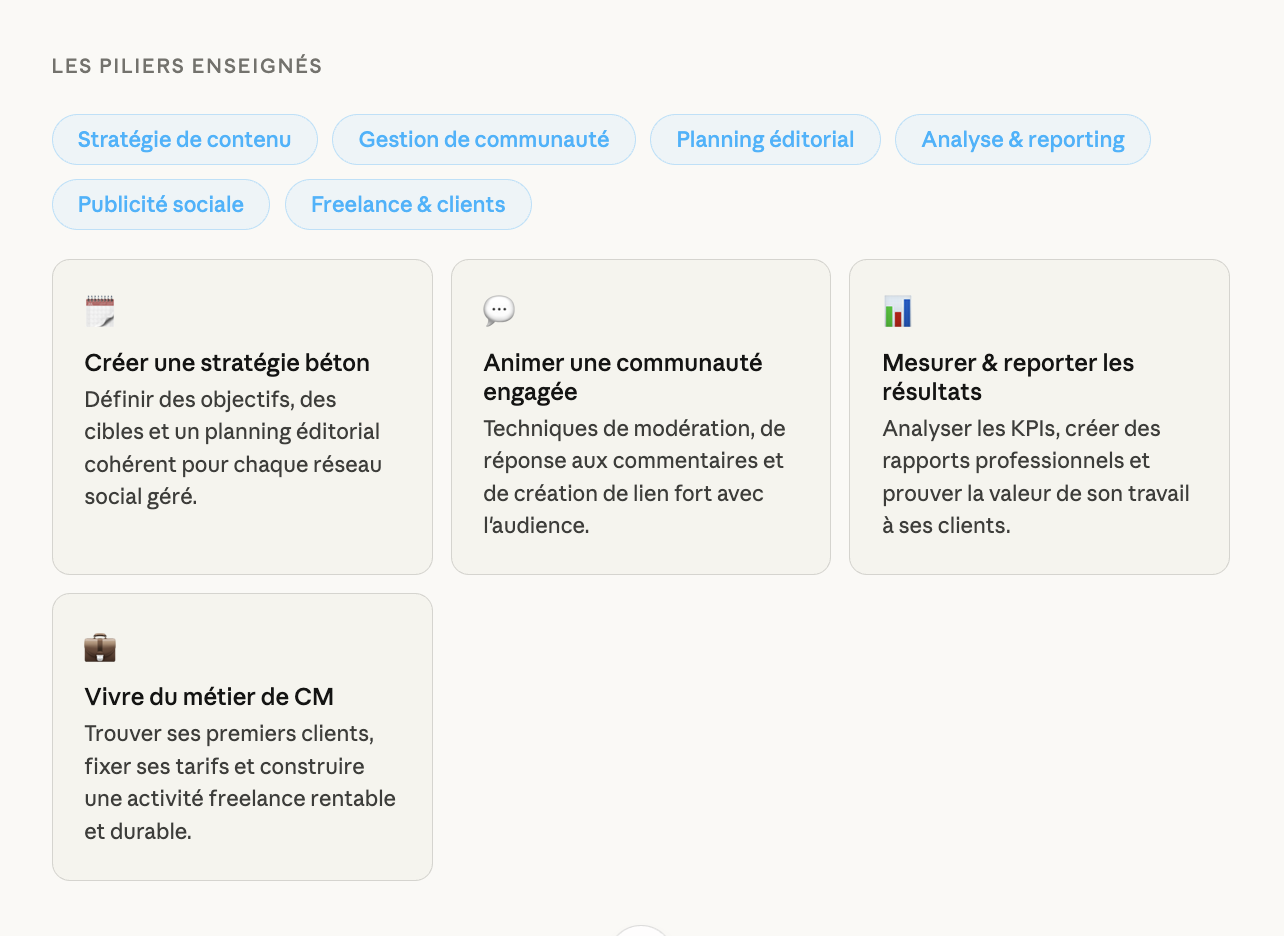Click the Techniques de modération description text

[634, 477]
